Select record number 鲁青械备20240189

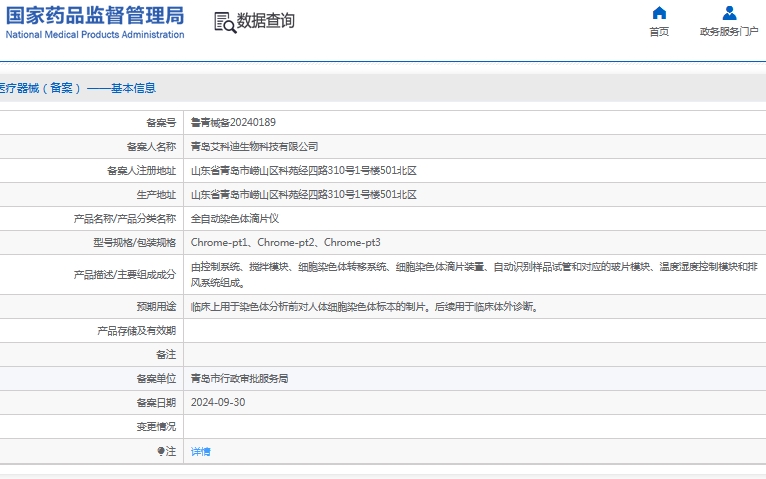[x=233, y=123]
